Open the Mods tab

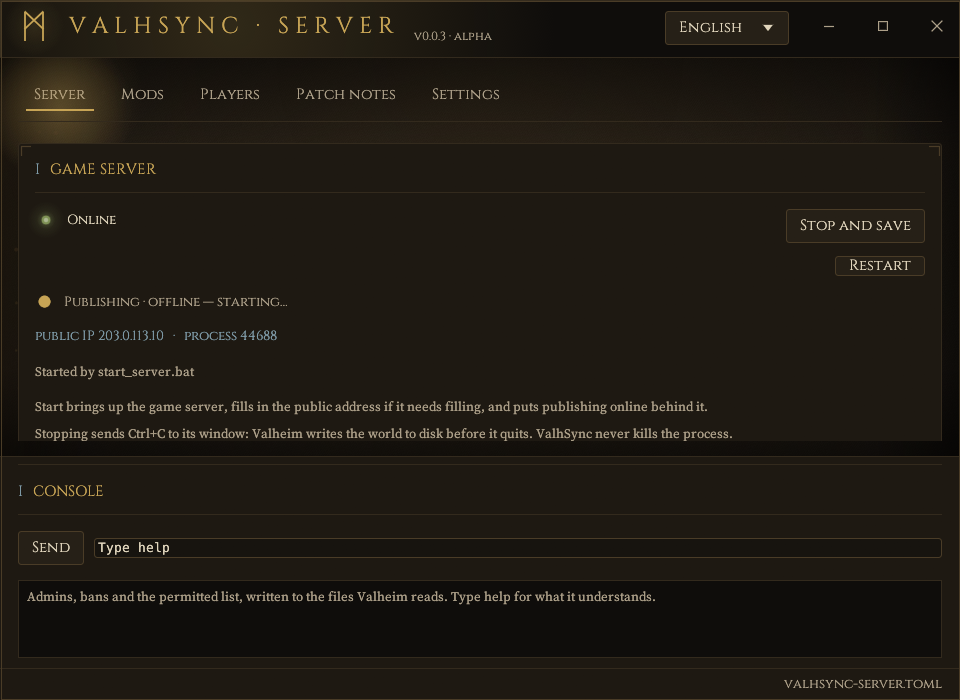click(x=142, y=94)
